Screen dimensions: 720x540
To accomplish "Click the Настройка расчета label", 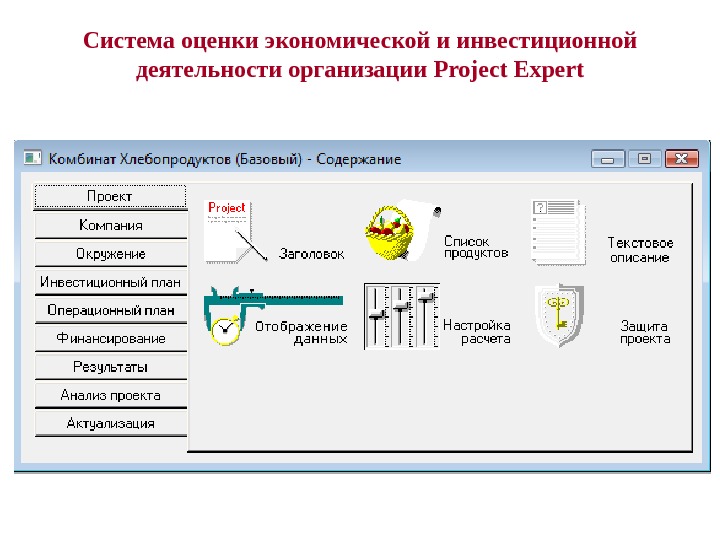I will tap(477, 332).
